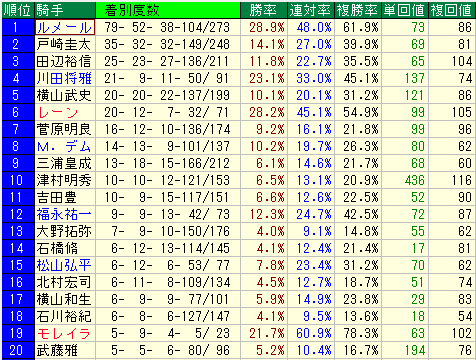Viewport: 476px width, 360px height.
Task: Sort by the 勝率 column header
Action: 264,10
